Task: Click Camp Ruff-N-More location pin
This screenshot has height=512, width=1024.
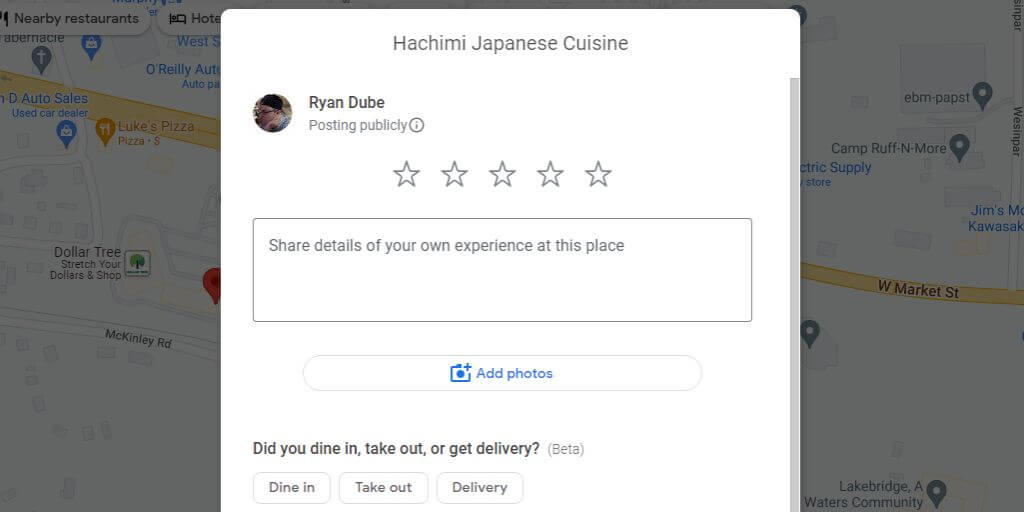Action: (959, 148)
